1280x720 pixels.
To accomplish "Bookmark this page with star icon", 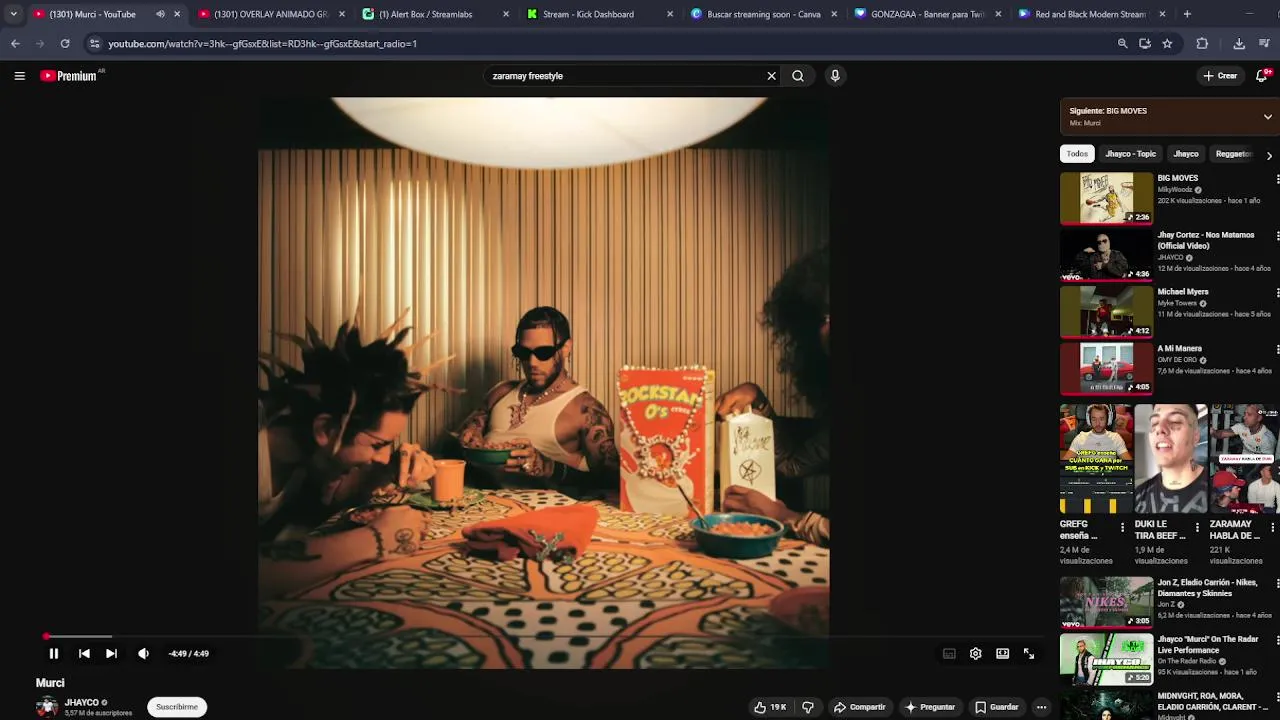I will [x=1167, y=44].
